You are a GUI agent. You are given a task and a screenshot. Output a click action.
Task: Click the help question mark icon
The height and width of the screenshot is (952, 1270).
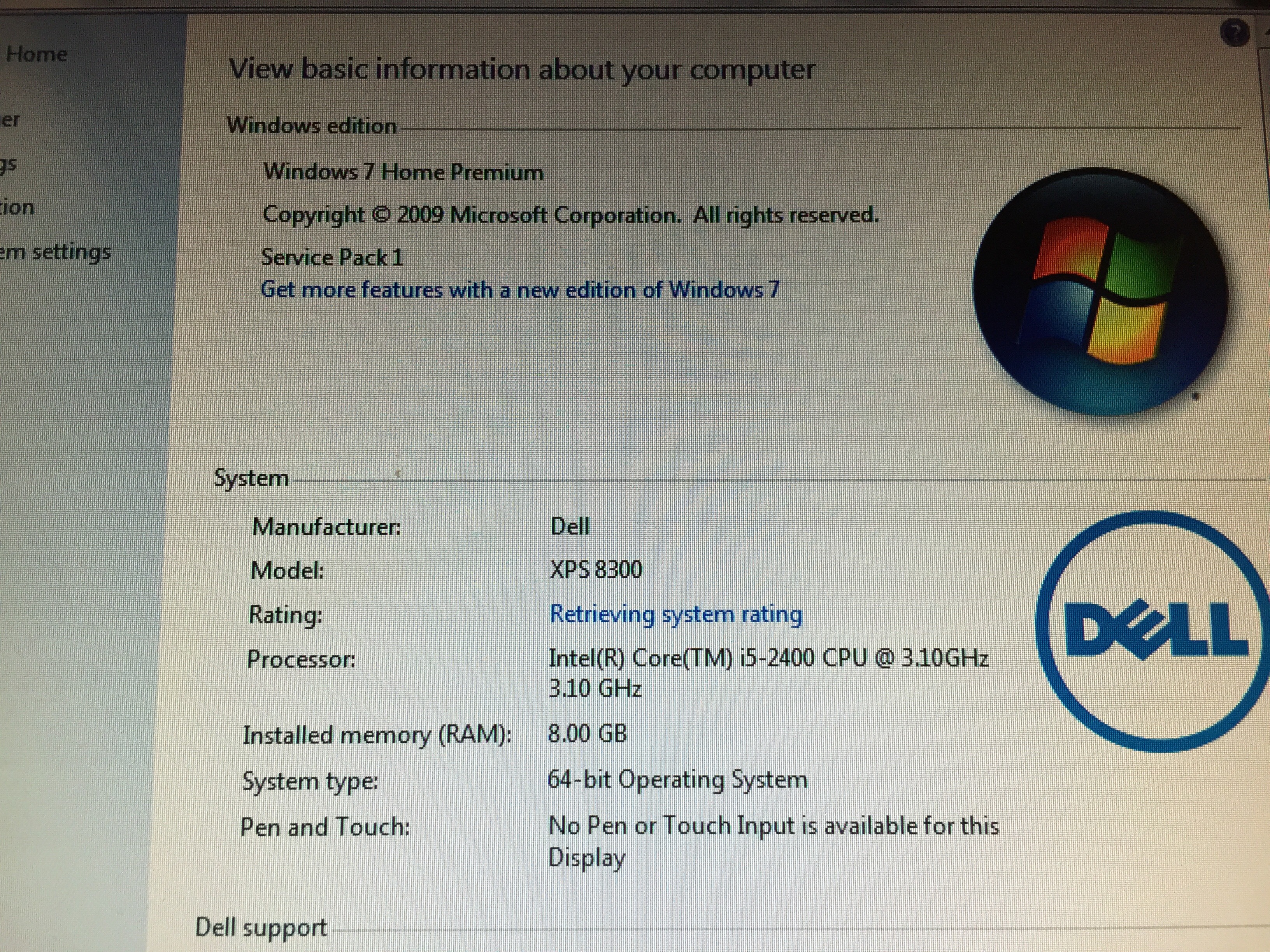pos(1235,33)
